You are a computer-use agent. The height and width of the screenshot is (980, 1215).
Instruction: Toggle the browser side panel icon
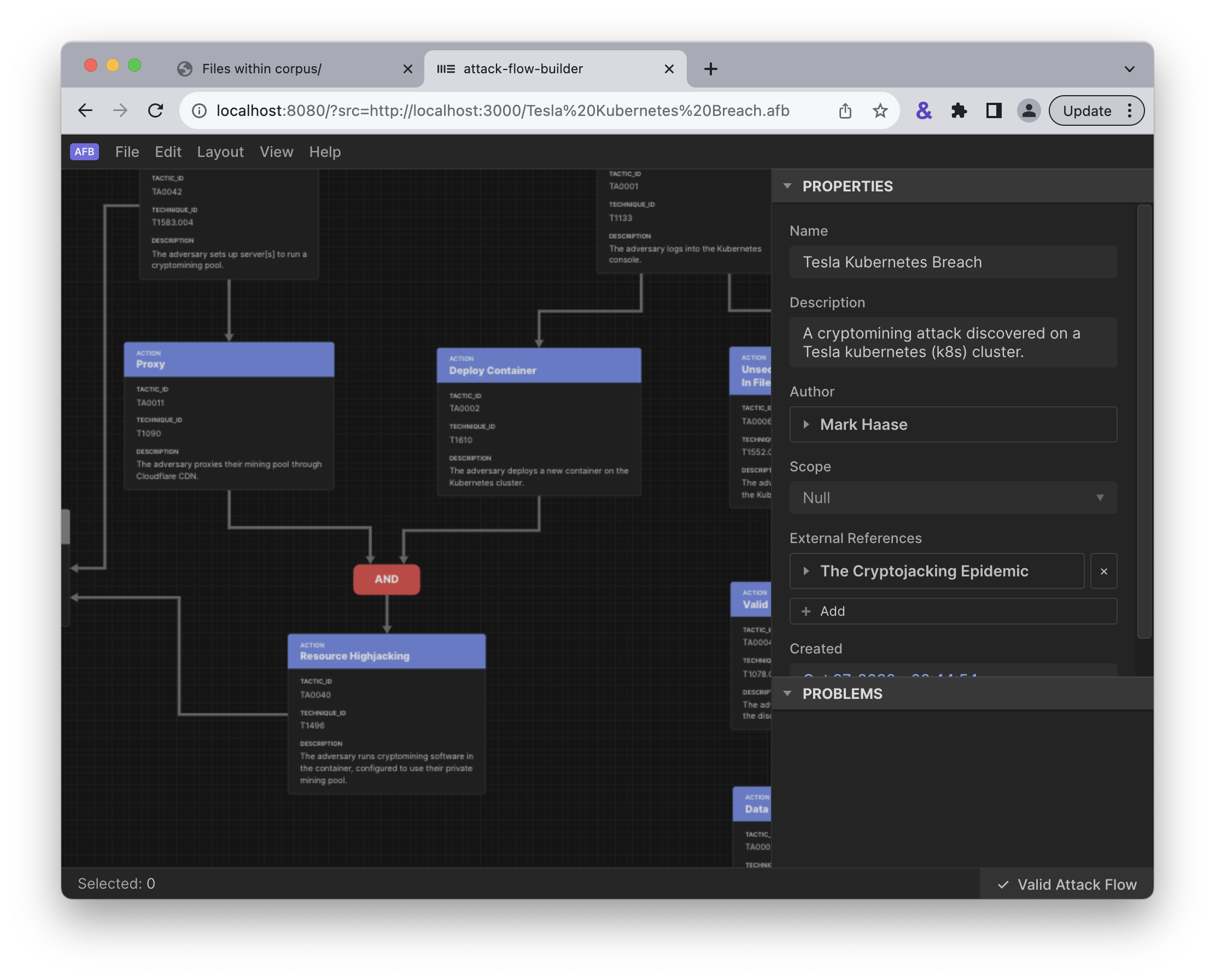[x=993, y=110]
